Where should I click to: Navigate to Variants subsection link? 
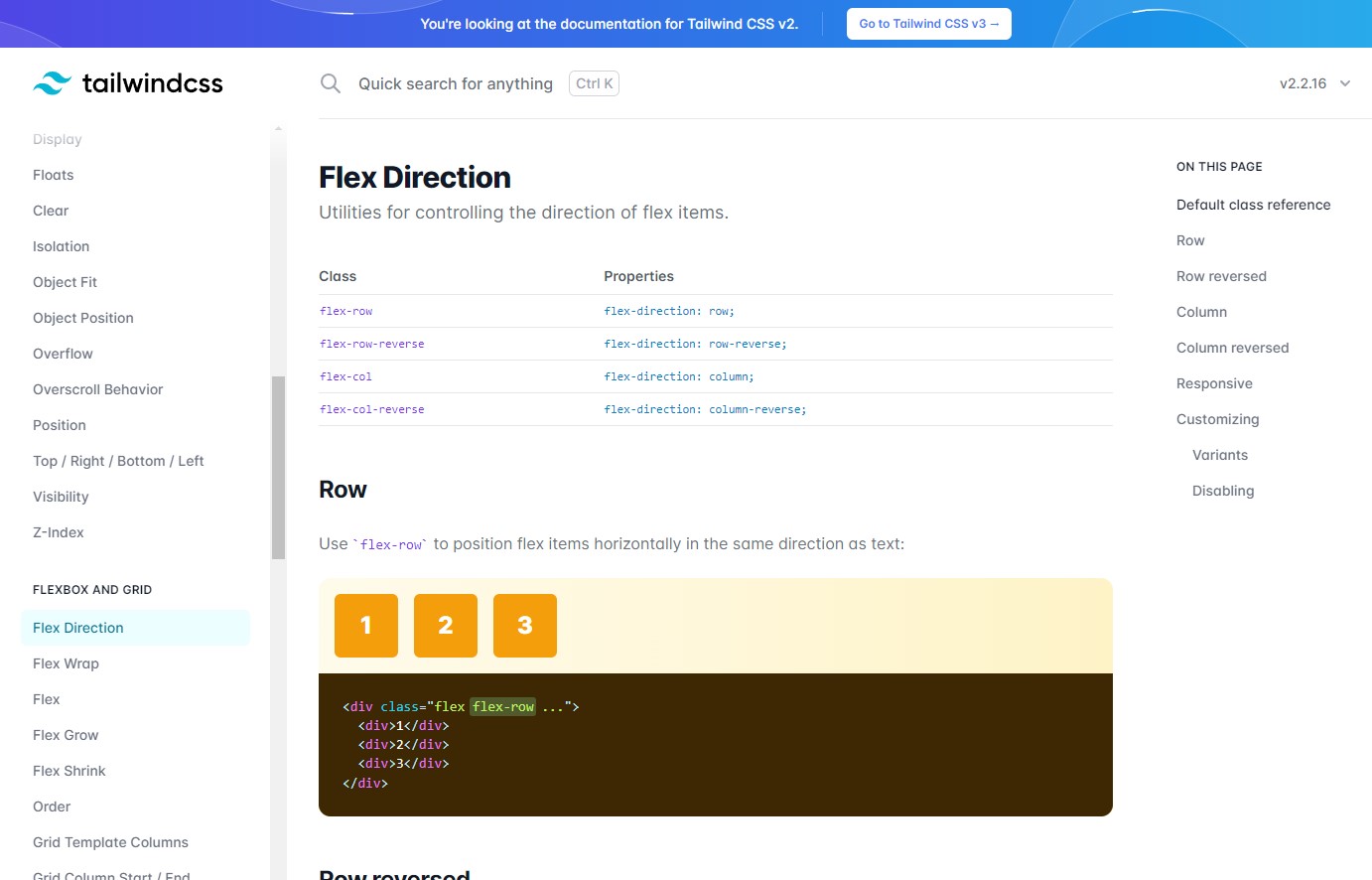click(1220, 455)
